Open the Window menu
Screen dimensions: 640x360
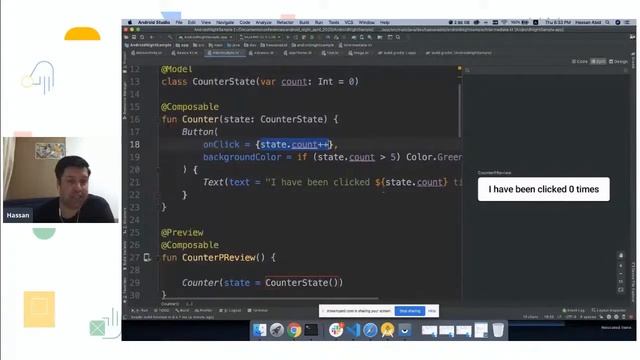(x=367, y=22)
